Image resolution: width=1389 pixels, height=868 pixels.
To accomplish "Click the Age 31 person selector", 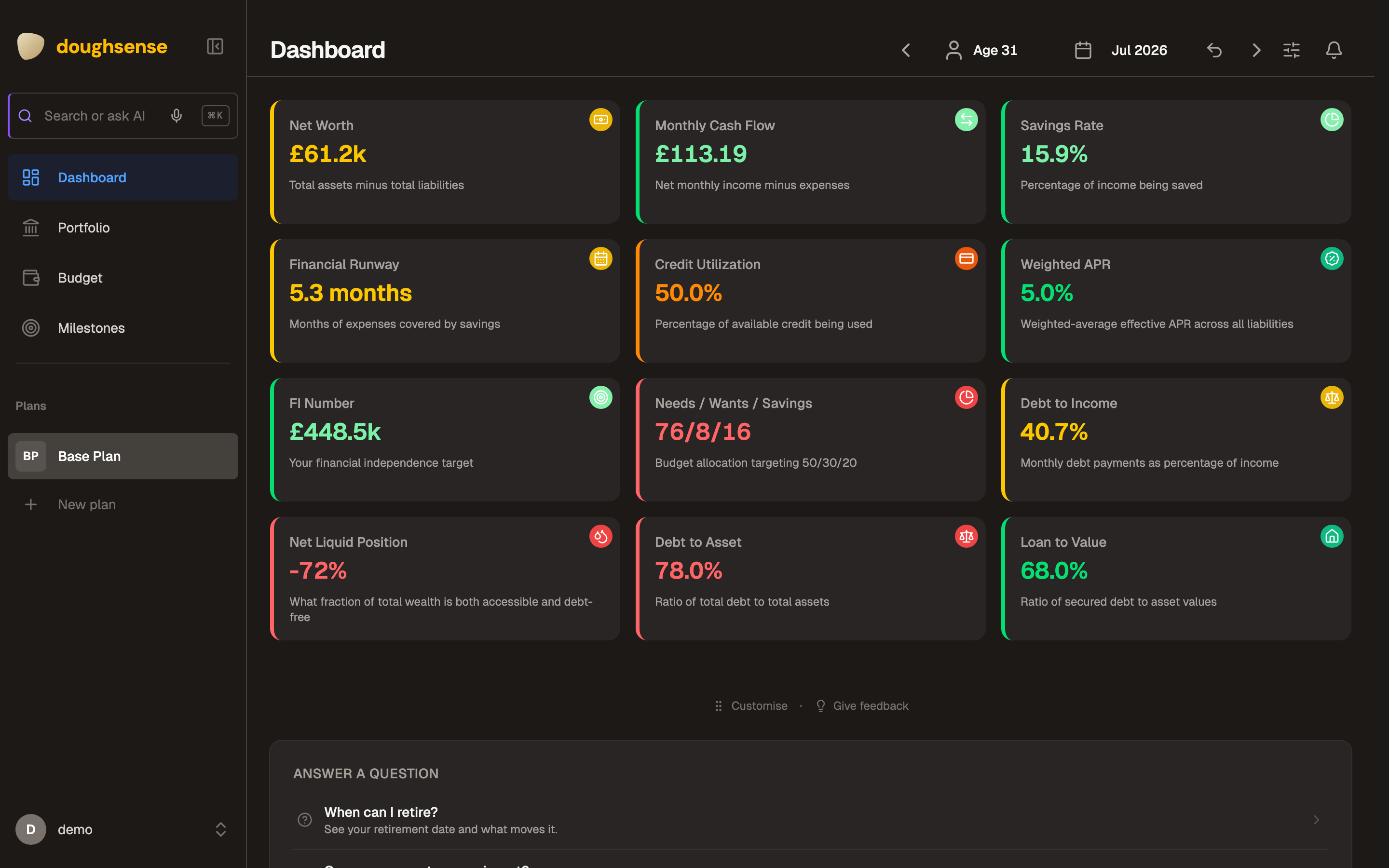I will tap(981, 51).
